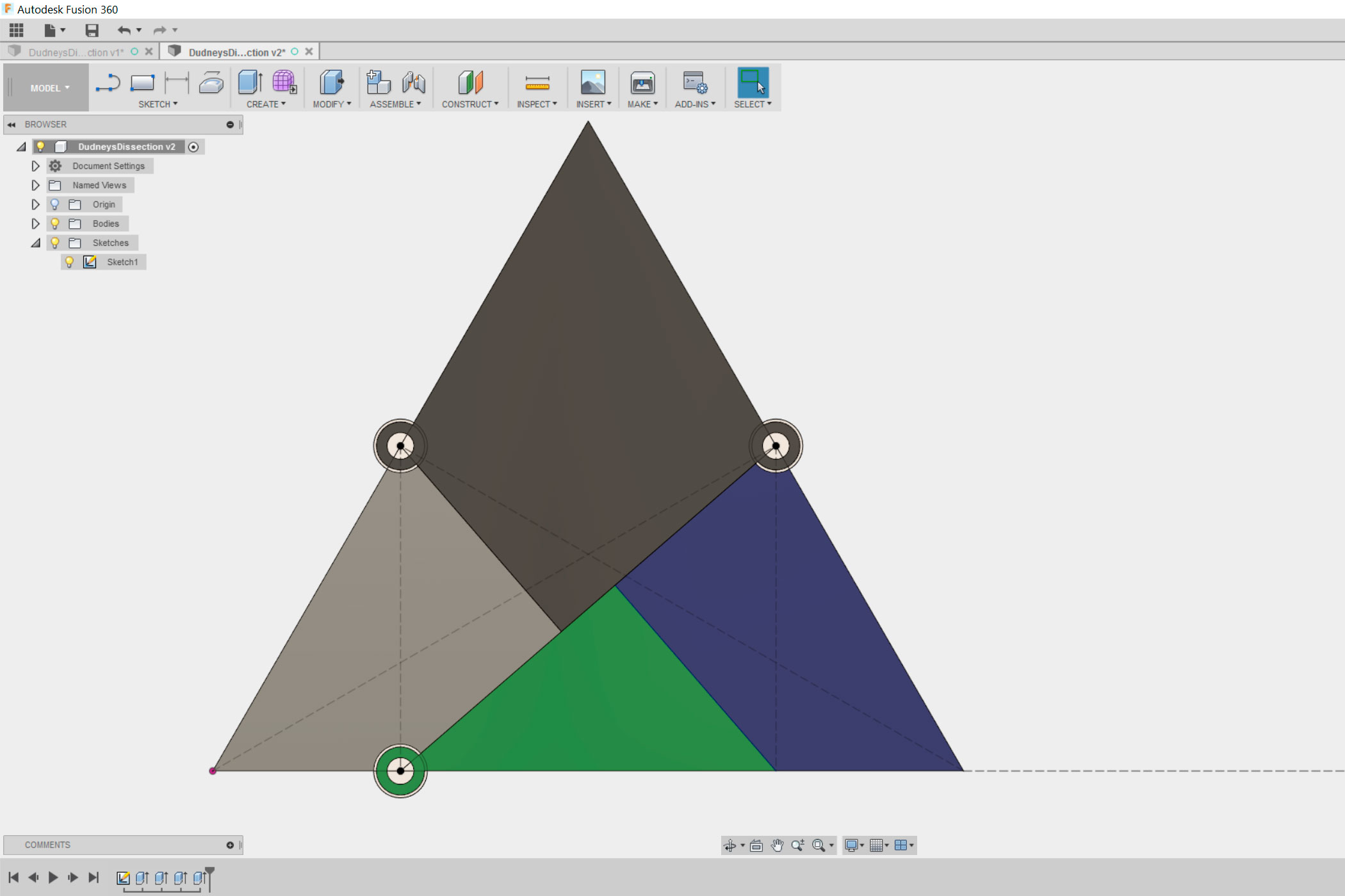Click the Extrude tool icon under Create

point(250,83)
